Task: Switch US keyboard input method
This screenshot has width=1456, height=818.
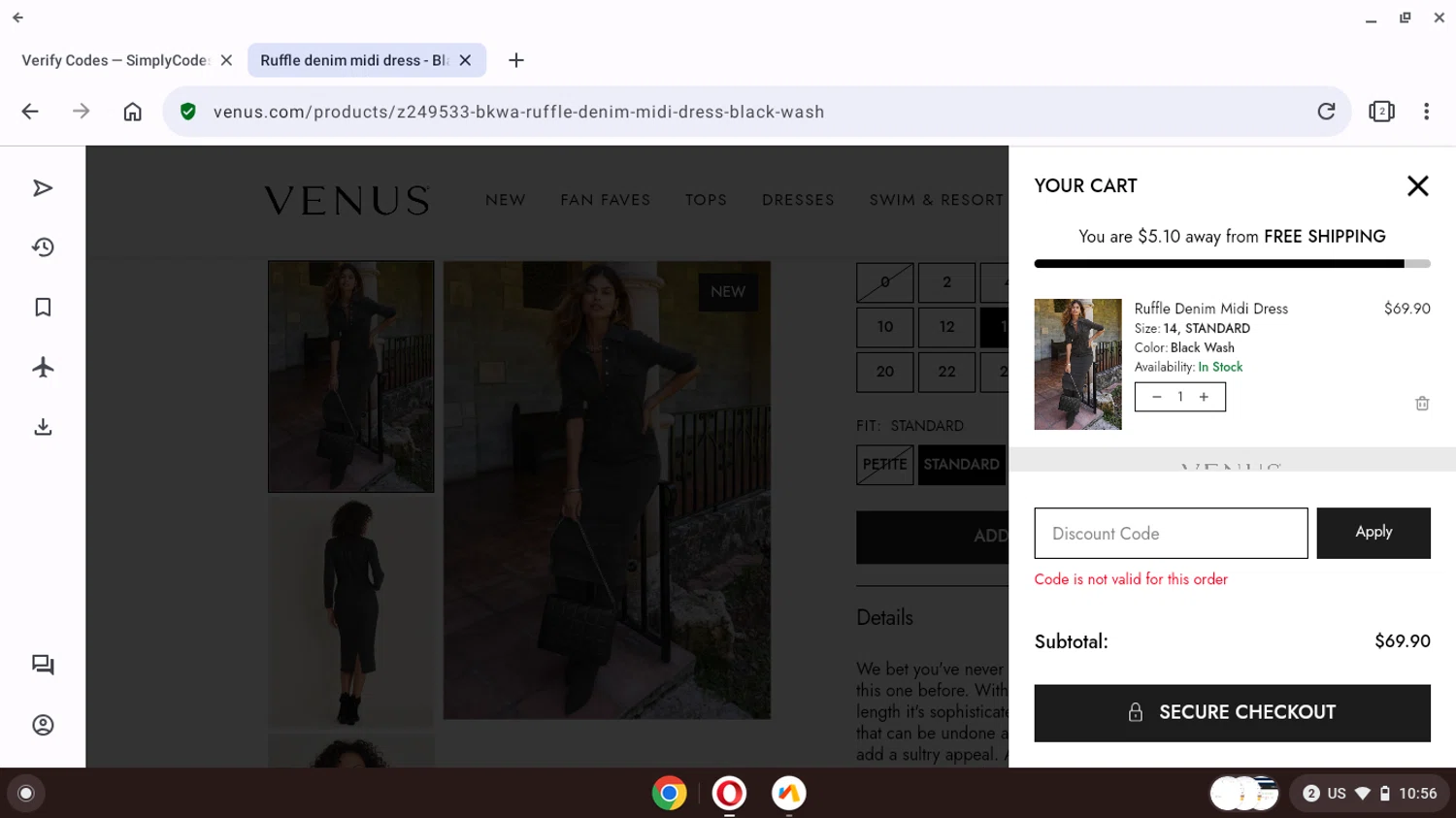Action: [1337, 793]
